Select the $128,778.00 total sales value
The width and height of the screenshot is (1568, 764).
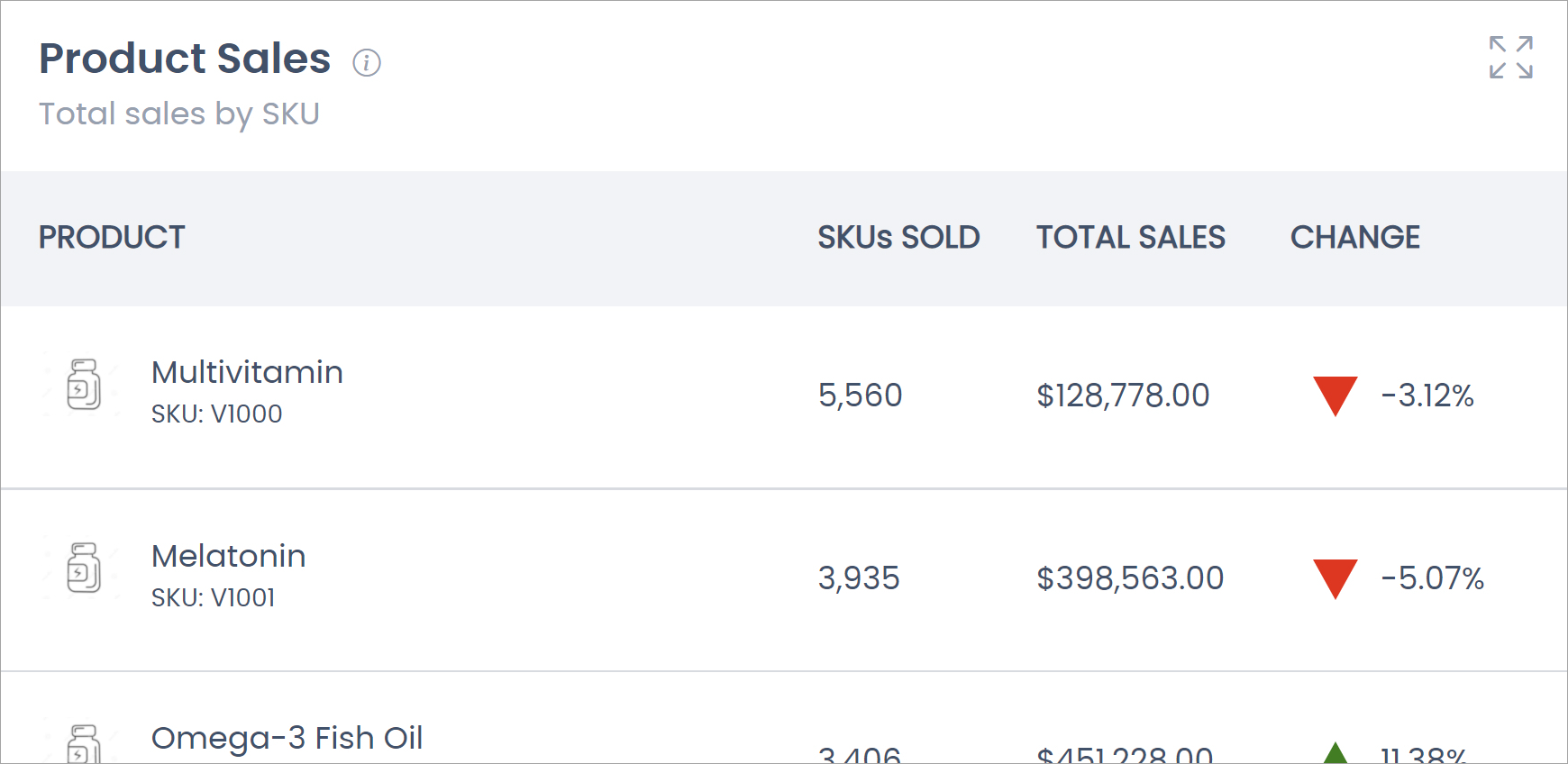point(1123,396)
